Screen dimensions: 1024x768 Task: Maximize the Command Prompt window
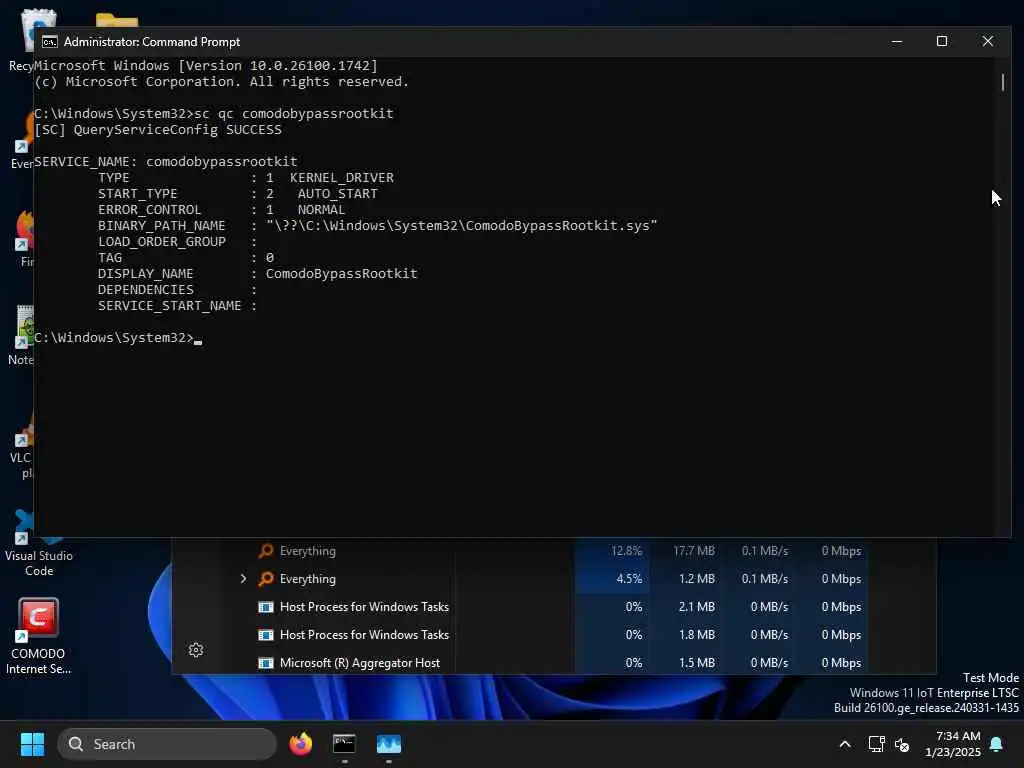(x=942, y=42)
